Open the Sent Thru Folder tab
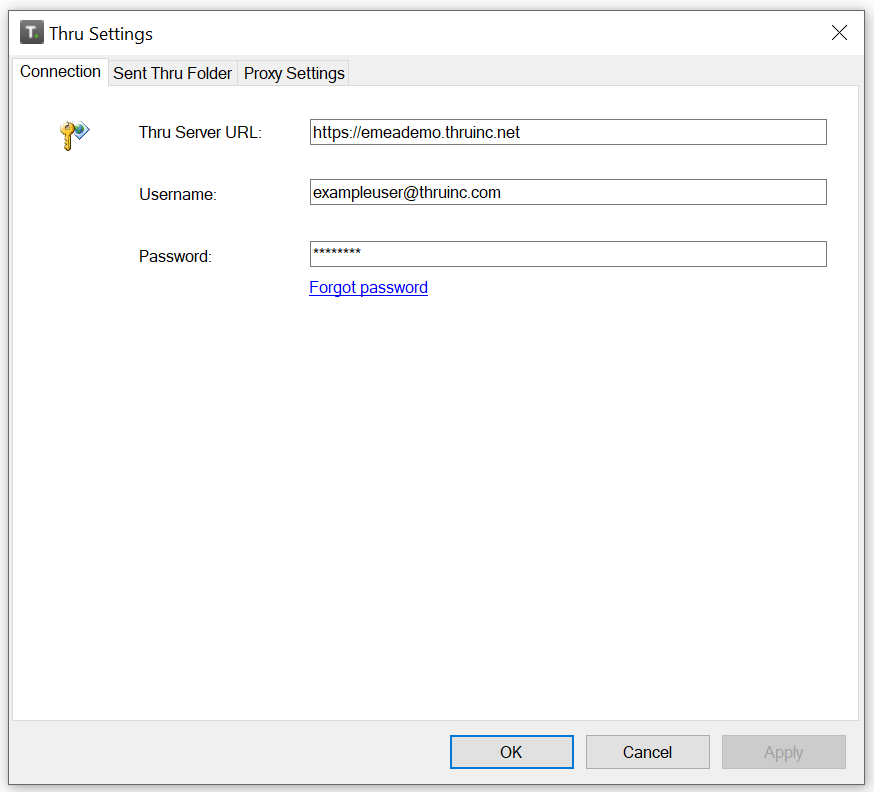This screenshot has height=792, width=874. pyautogui.click(x=173, y=74)
